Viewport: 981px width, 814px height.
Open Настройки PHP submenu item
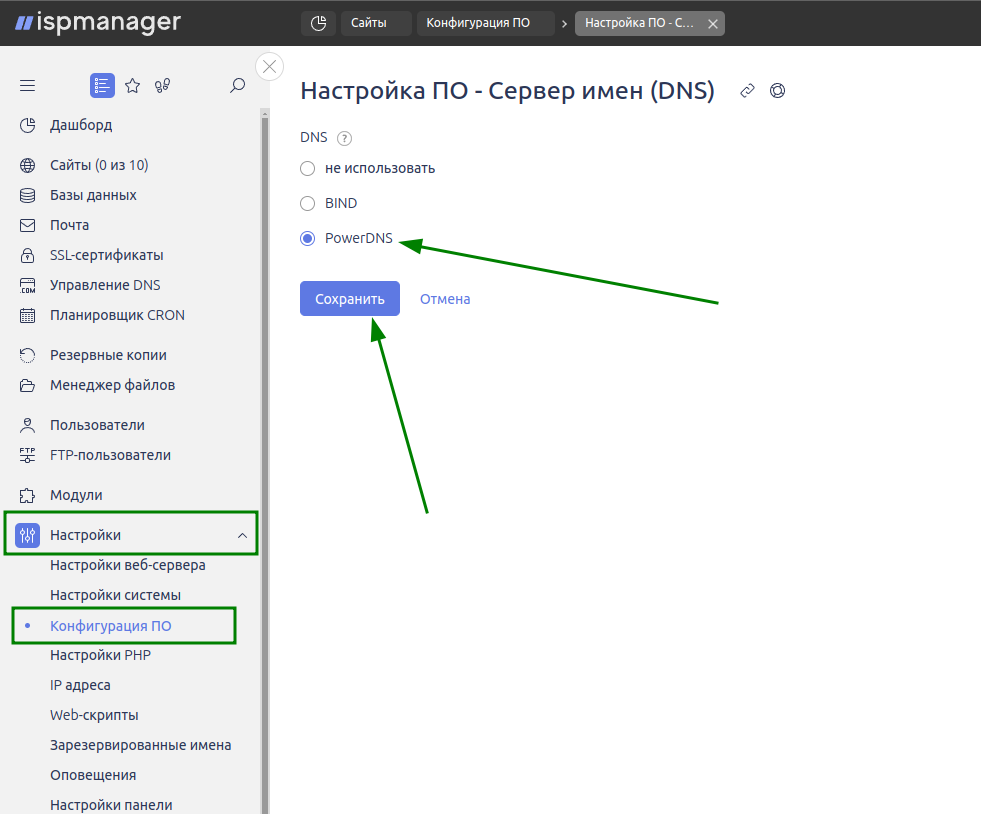click(100, 656)
